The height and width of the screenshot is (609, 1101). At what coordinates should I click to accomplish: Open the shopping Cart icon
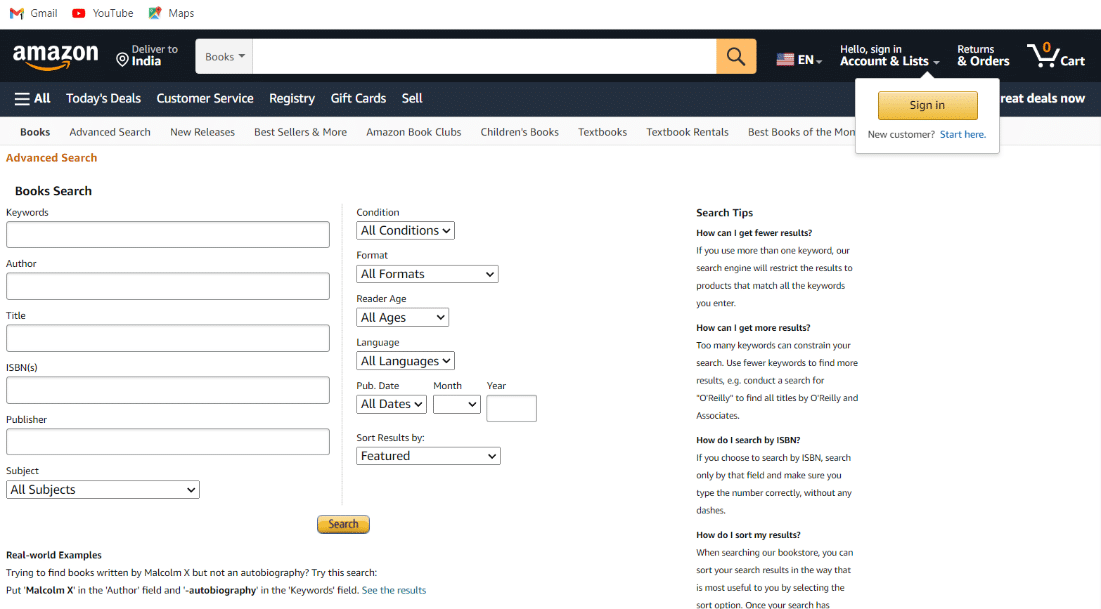pyautogui.click(x=1056, y=55)
